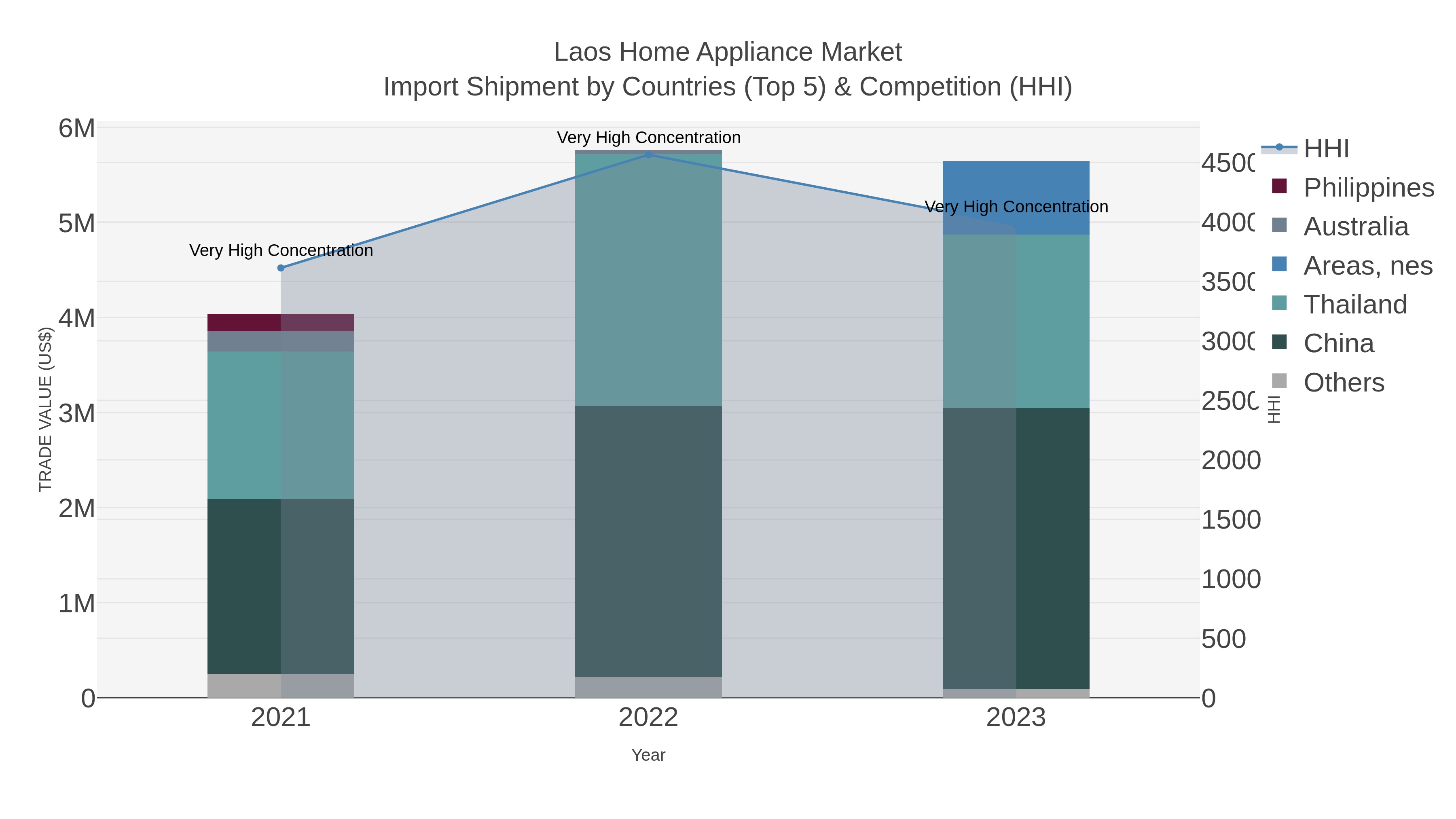Screen dimensions: 1456x819
Task: Click 'Very High Concentration' annotation at 2023
Action: pyautogui.click(x=1016, y=207)
